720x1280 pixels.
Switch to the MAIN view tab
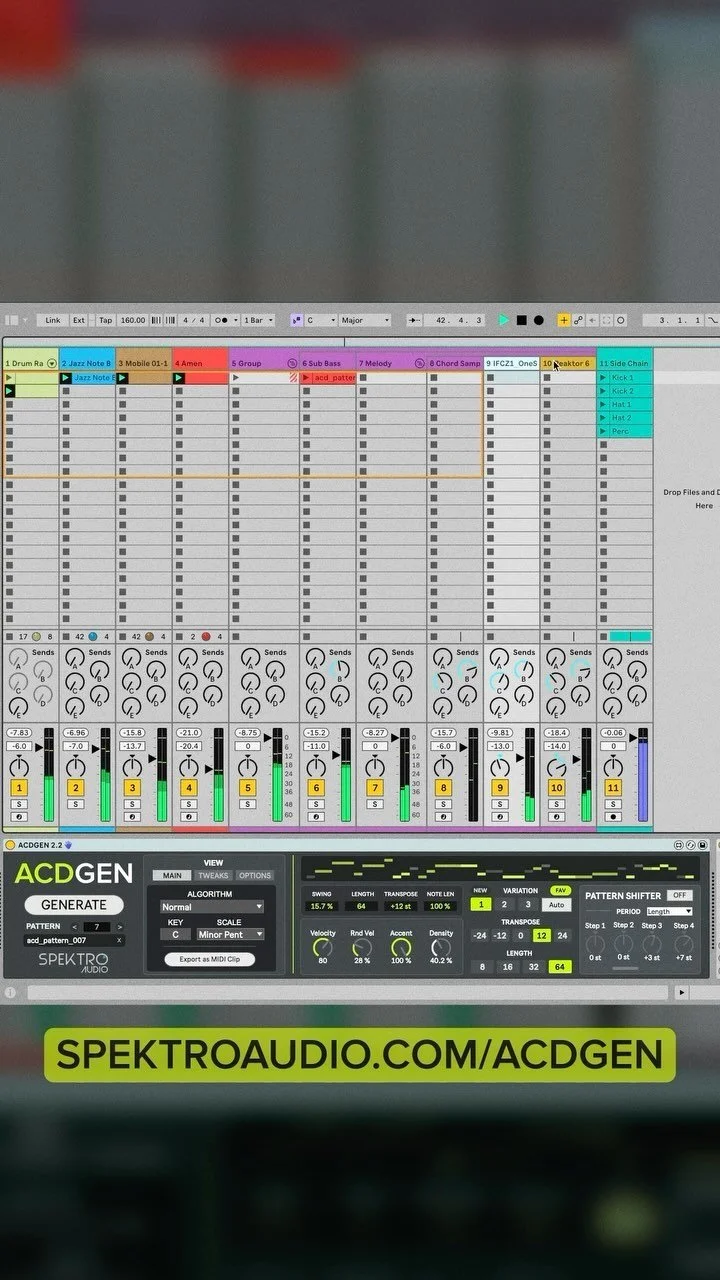172,875
